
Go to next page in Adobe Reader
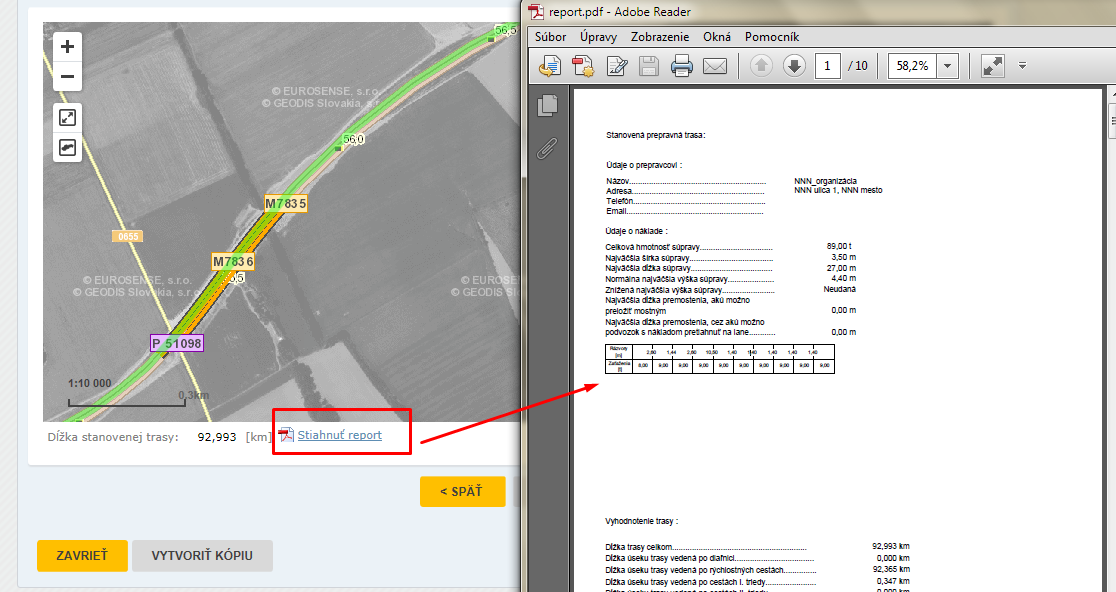794,66
